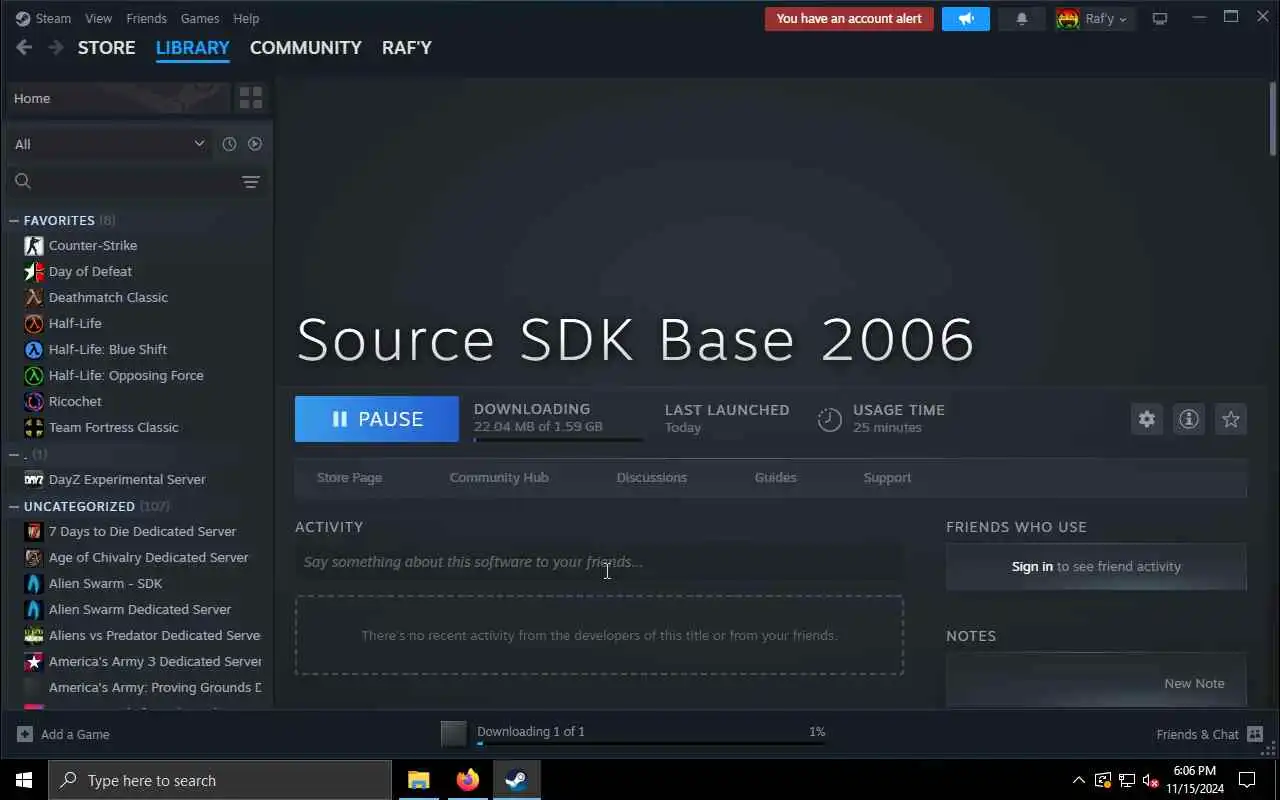
Task: Click the activity say-something text field
Action: (x=599, y=562)
